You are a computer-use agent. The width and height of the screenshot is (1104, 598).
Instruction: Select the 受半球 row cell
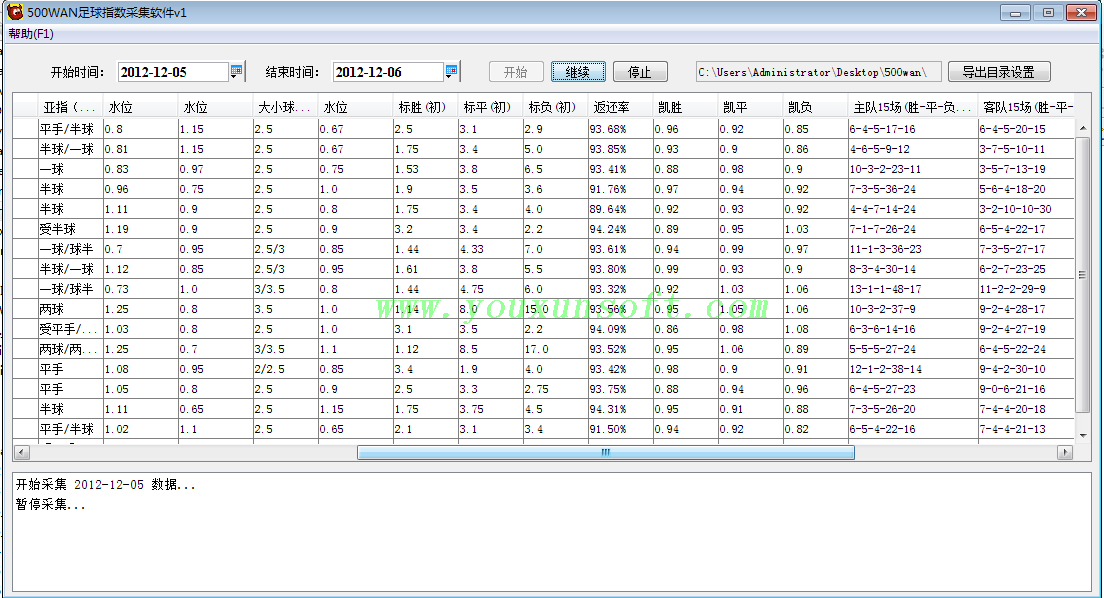click(70, 229)
